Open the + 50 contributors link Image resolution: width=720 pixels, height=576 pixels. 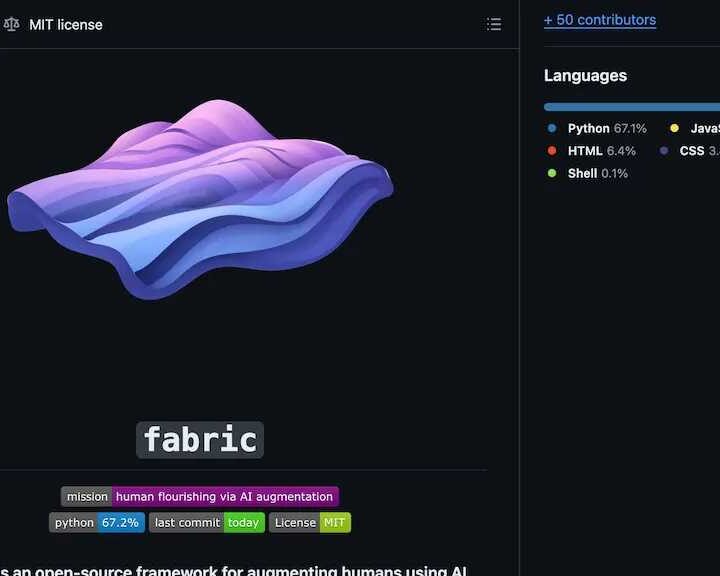[600, 20]
